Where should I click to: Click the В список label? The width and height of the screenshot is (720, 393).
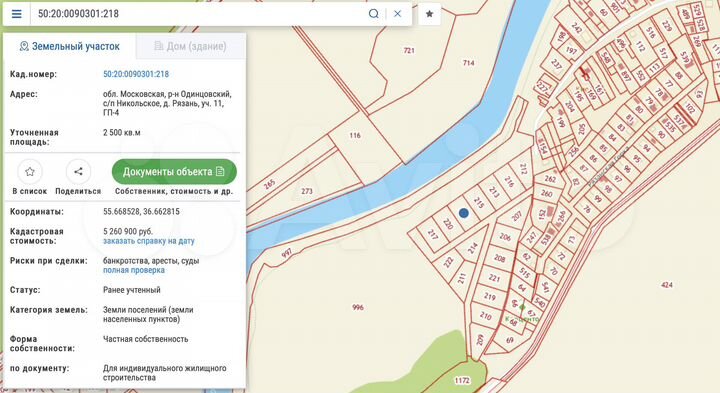tap(30, 191)
